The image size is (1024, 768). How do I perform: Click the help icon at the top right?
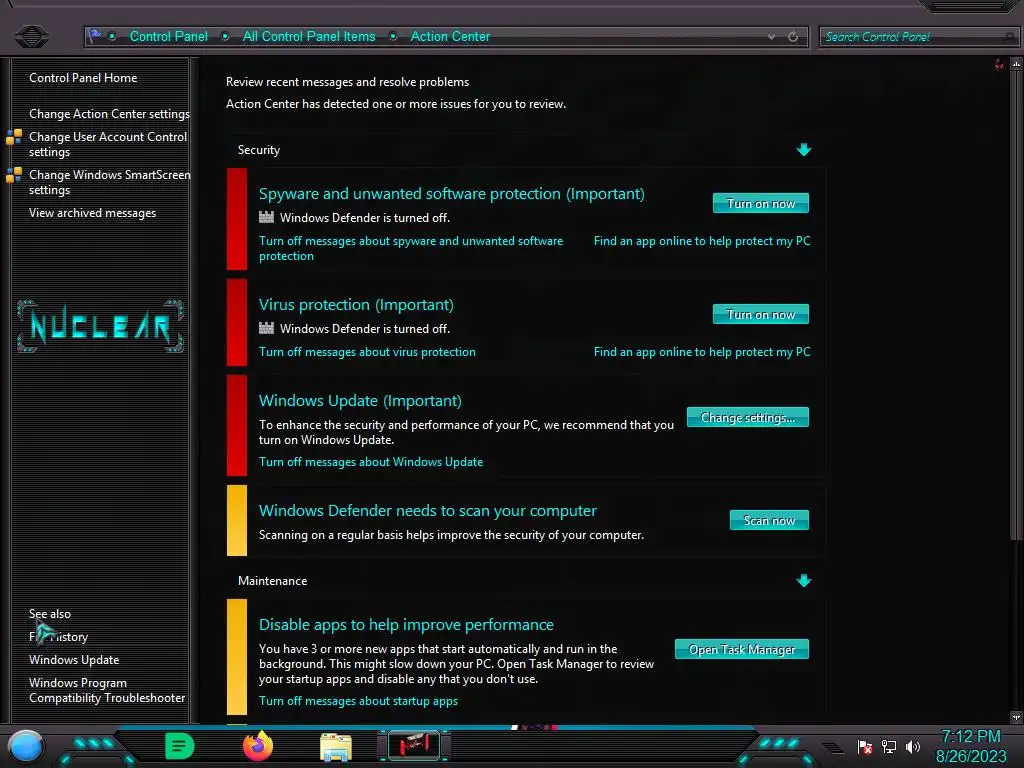[x=999, y=64]
